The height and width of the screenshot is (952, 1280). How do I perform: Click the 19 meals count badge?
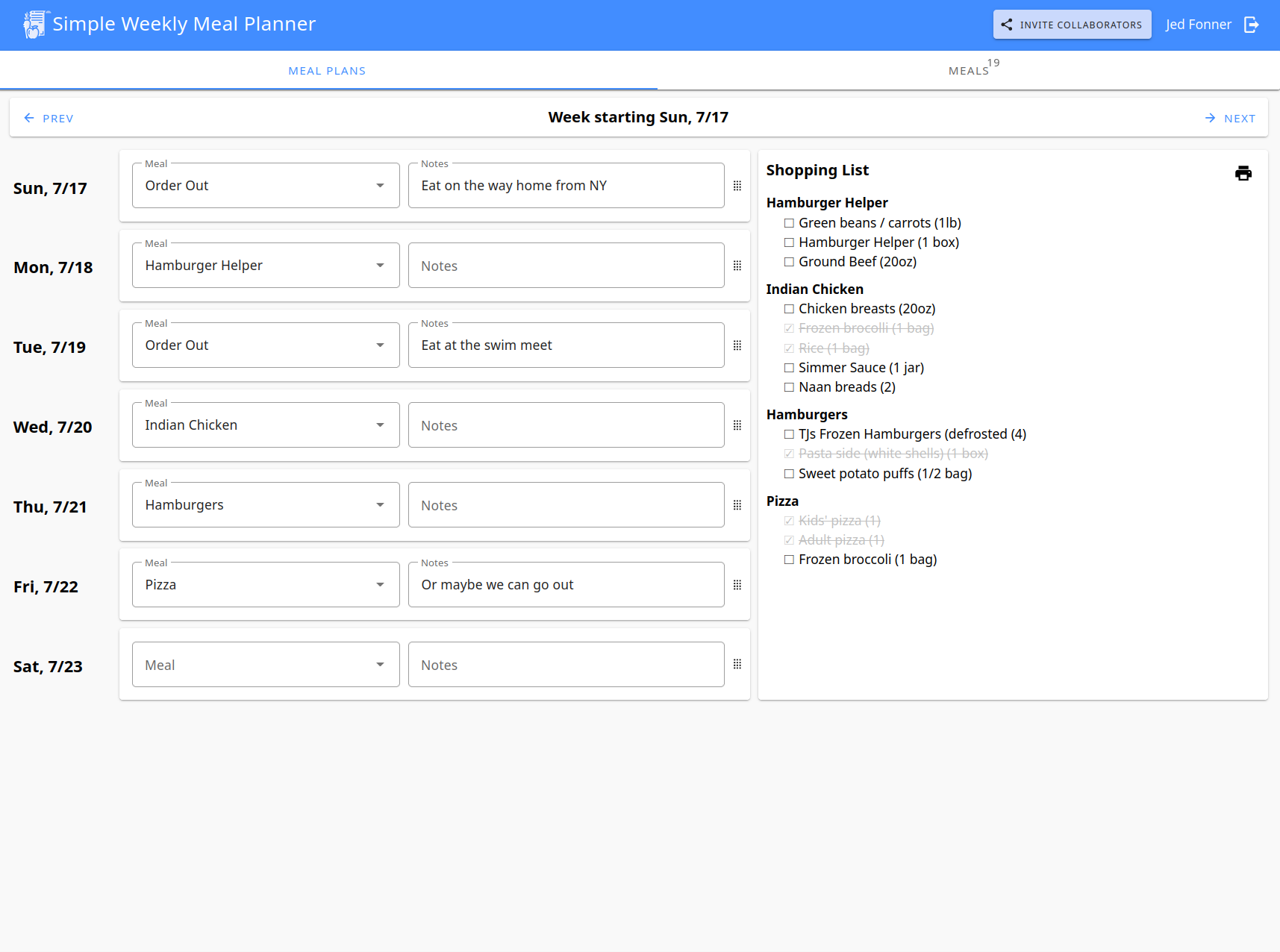[x=993, y=63]
